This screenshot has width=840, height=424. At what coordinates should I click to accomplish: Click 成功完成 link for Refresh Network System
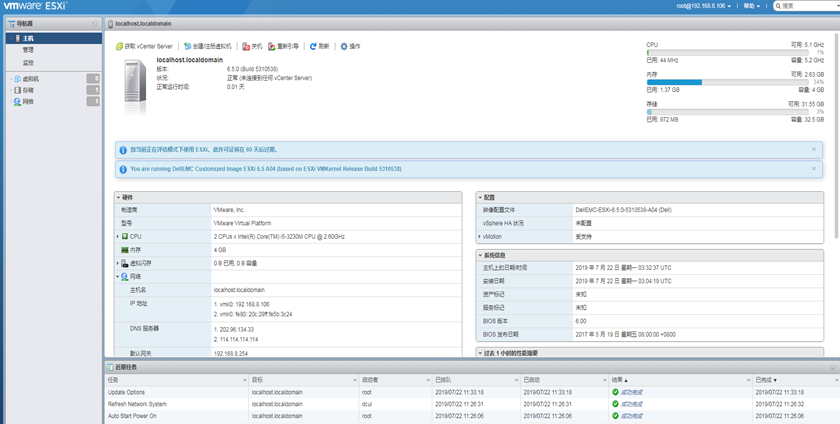632,404
